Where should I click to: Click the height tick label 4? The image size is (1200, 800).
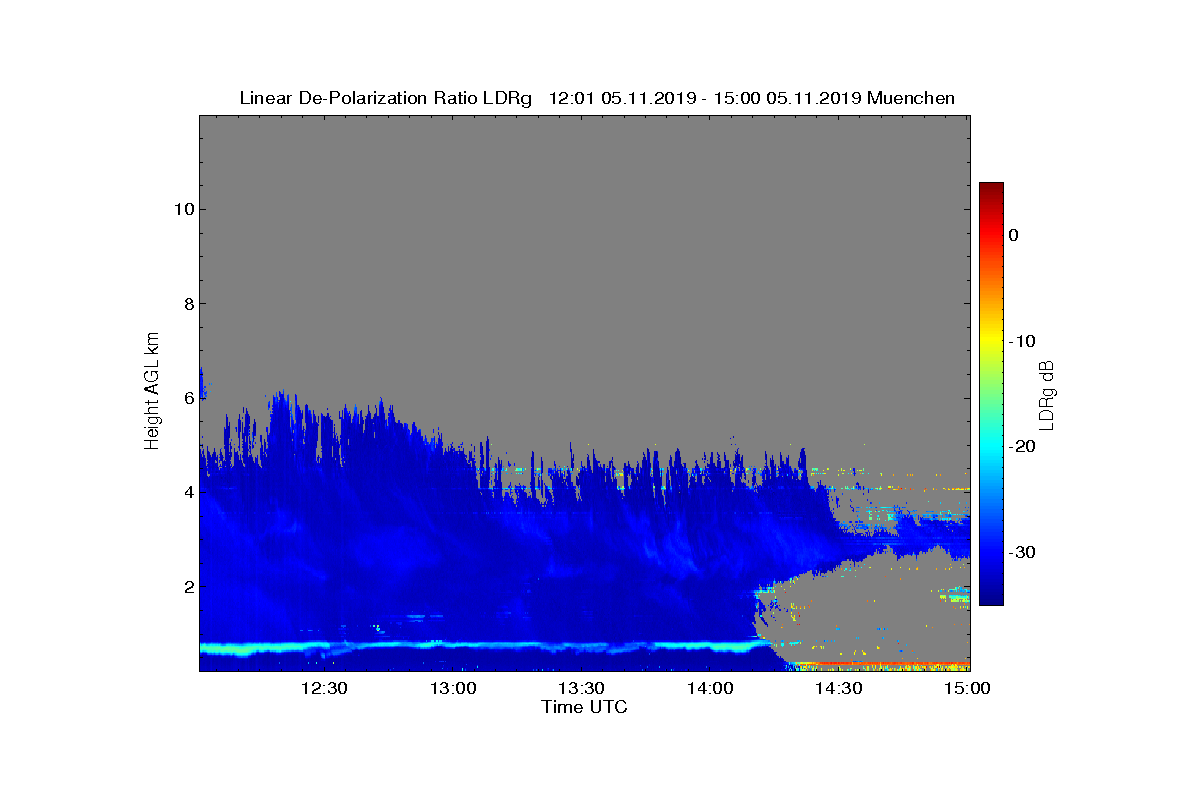(x=187, y=492)
